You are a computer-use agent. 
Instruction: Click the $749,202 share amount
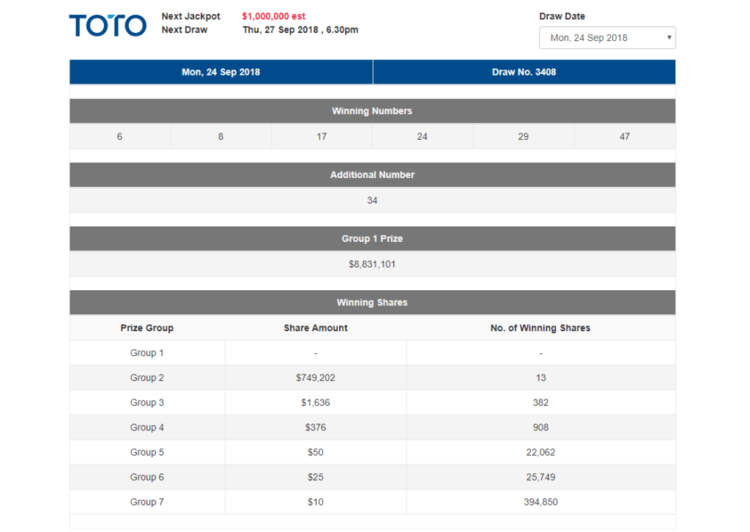coord(316,378)
